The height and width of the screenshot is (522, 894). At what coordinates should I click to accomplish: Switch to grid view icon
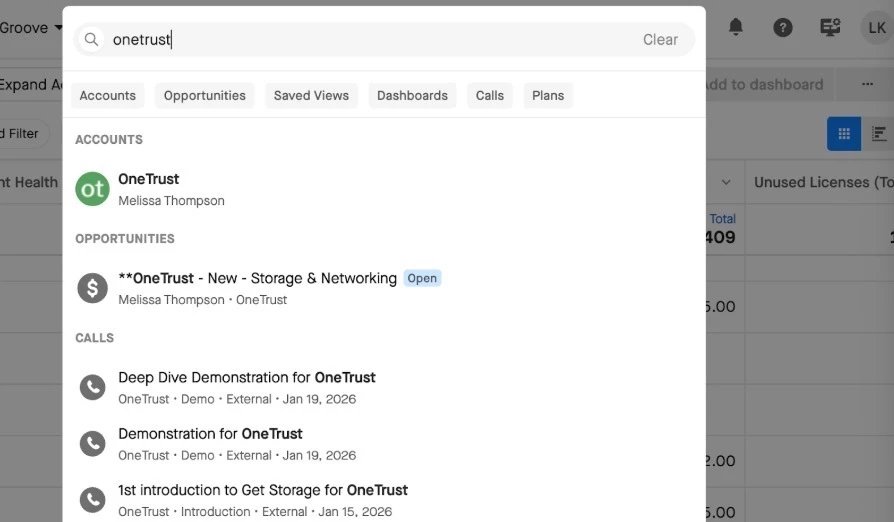pos(844,133)
